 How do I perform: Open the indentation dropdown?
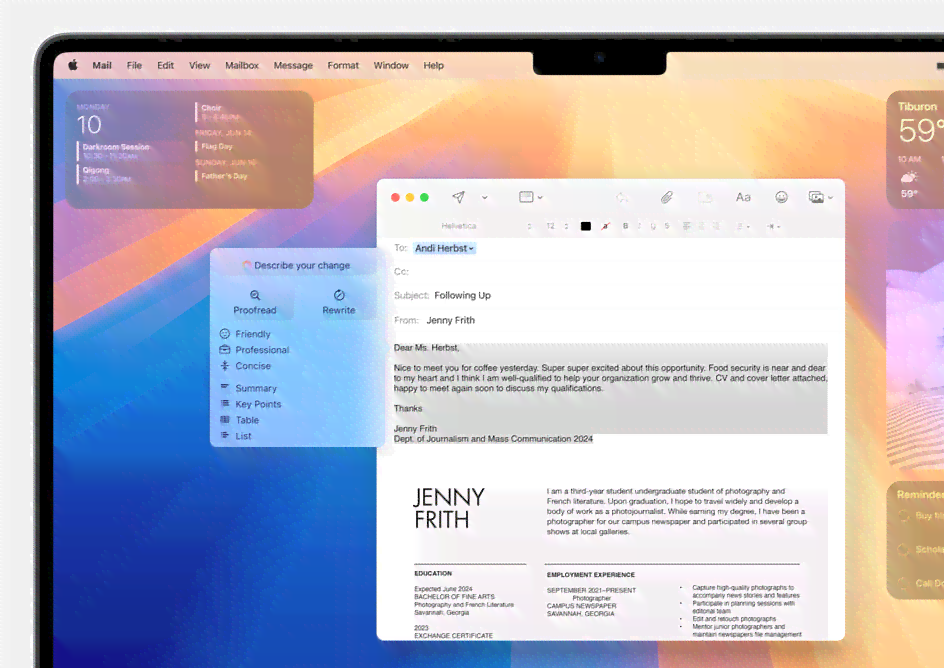pyautogui.click(x=774, y=226)
